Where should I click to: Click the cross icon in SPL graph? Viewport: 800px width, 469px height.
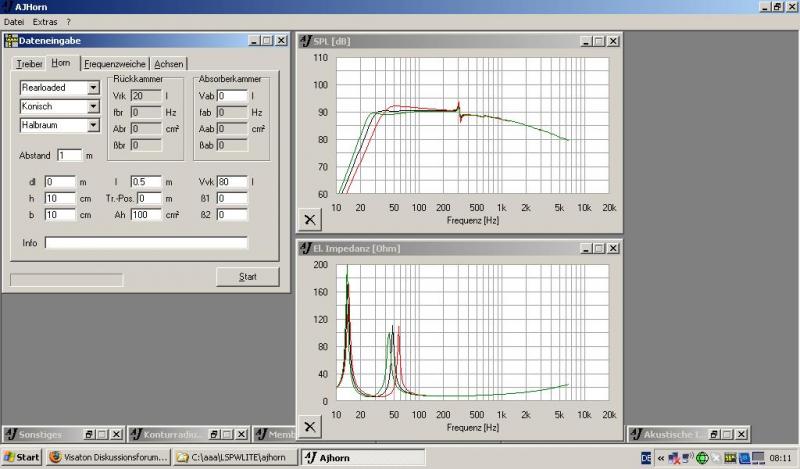pos(310,219)
